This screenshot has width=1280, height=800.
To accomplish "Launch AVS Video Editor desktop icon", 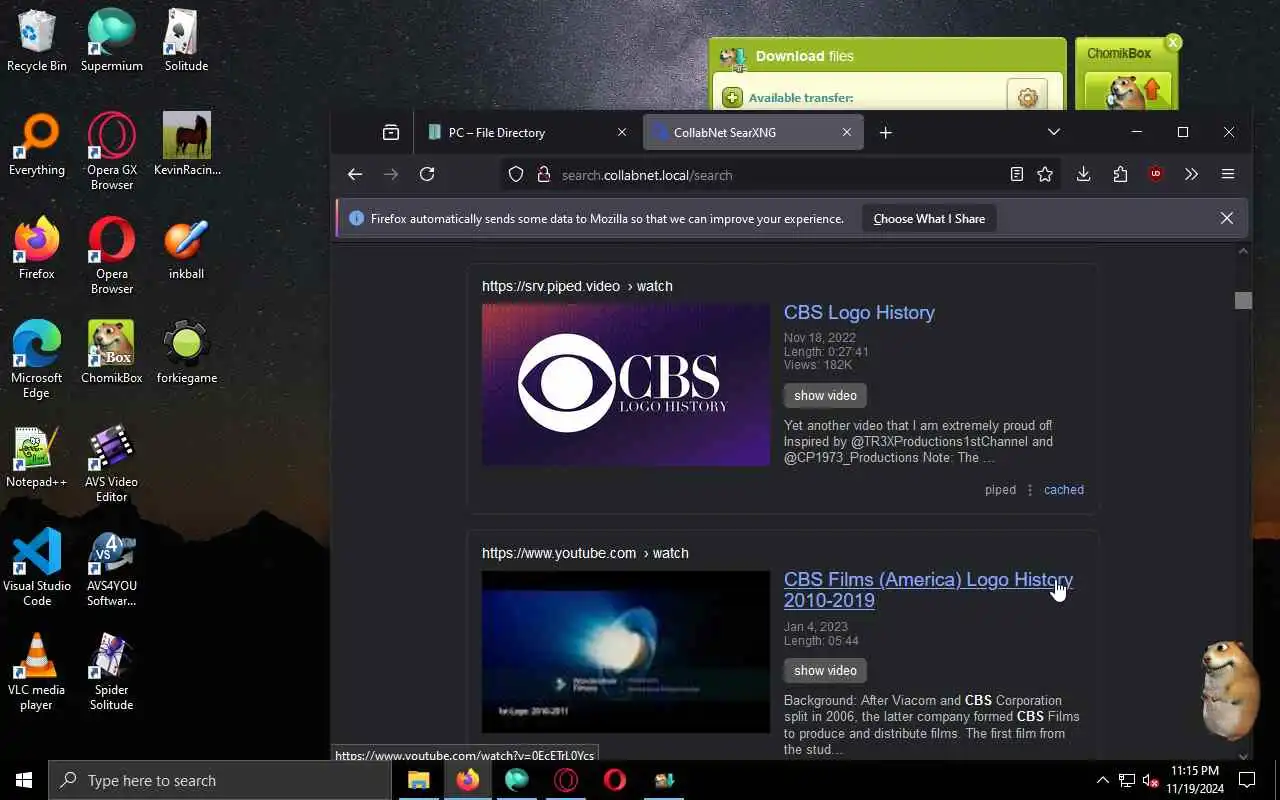I will tap(112, 463).
